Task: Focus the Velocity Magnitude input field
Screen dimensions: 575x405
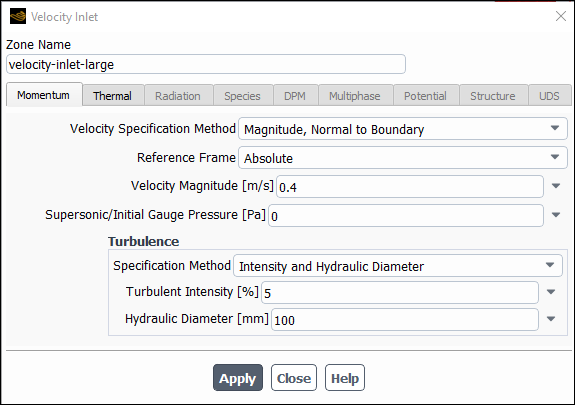Action: pyautogui.click(x=410, y=186)
